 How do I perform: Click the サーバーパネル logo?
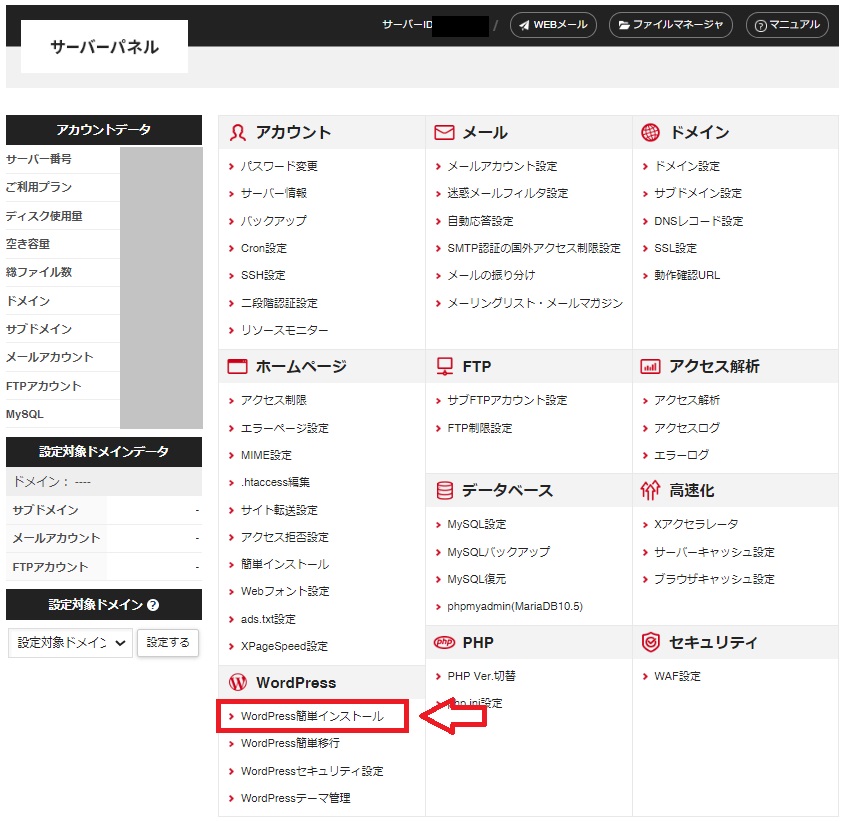105,46
